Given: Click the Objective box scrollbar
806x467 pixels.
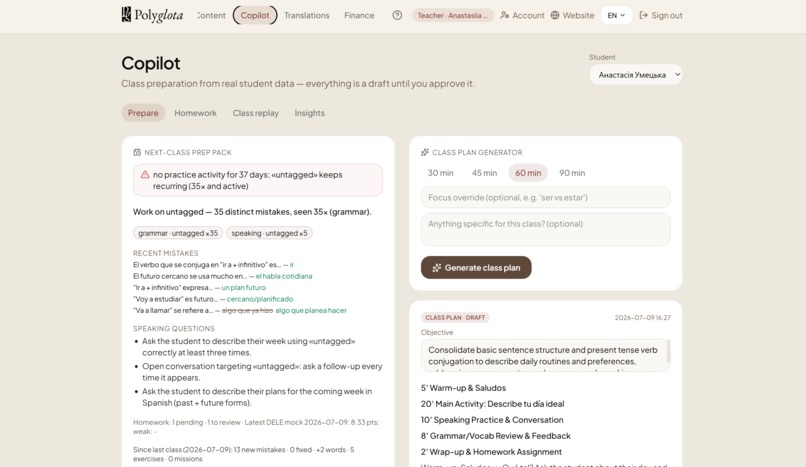Looking at the screenshot, I should [x=668, y=352].
